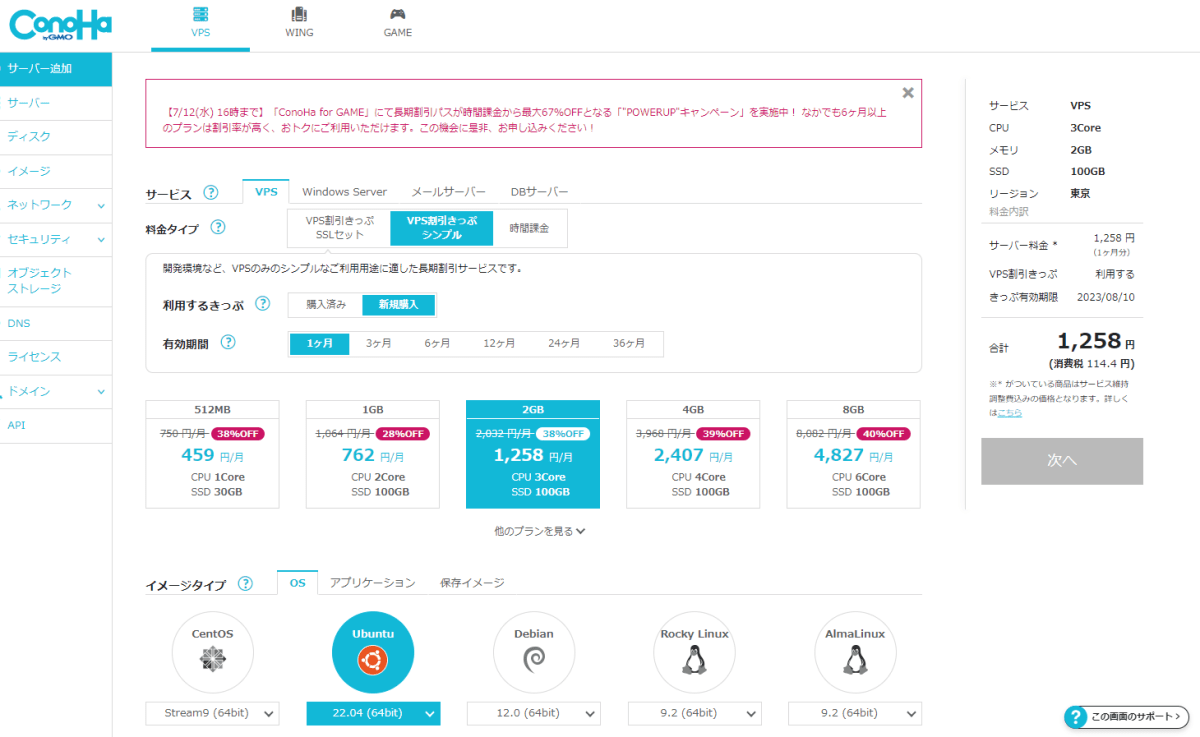
Task: Open help icon next to 有効期間
Action: (228, 343)
